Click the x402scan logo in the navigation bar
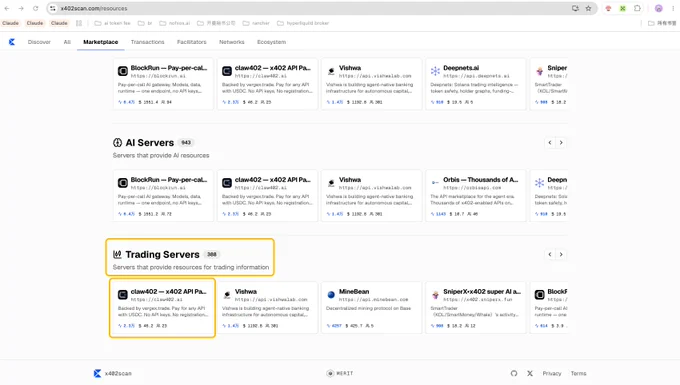Viewport: 680px width, 385px height. click(x=12, y=42)
